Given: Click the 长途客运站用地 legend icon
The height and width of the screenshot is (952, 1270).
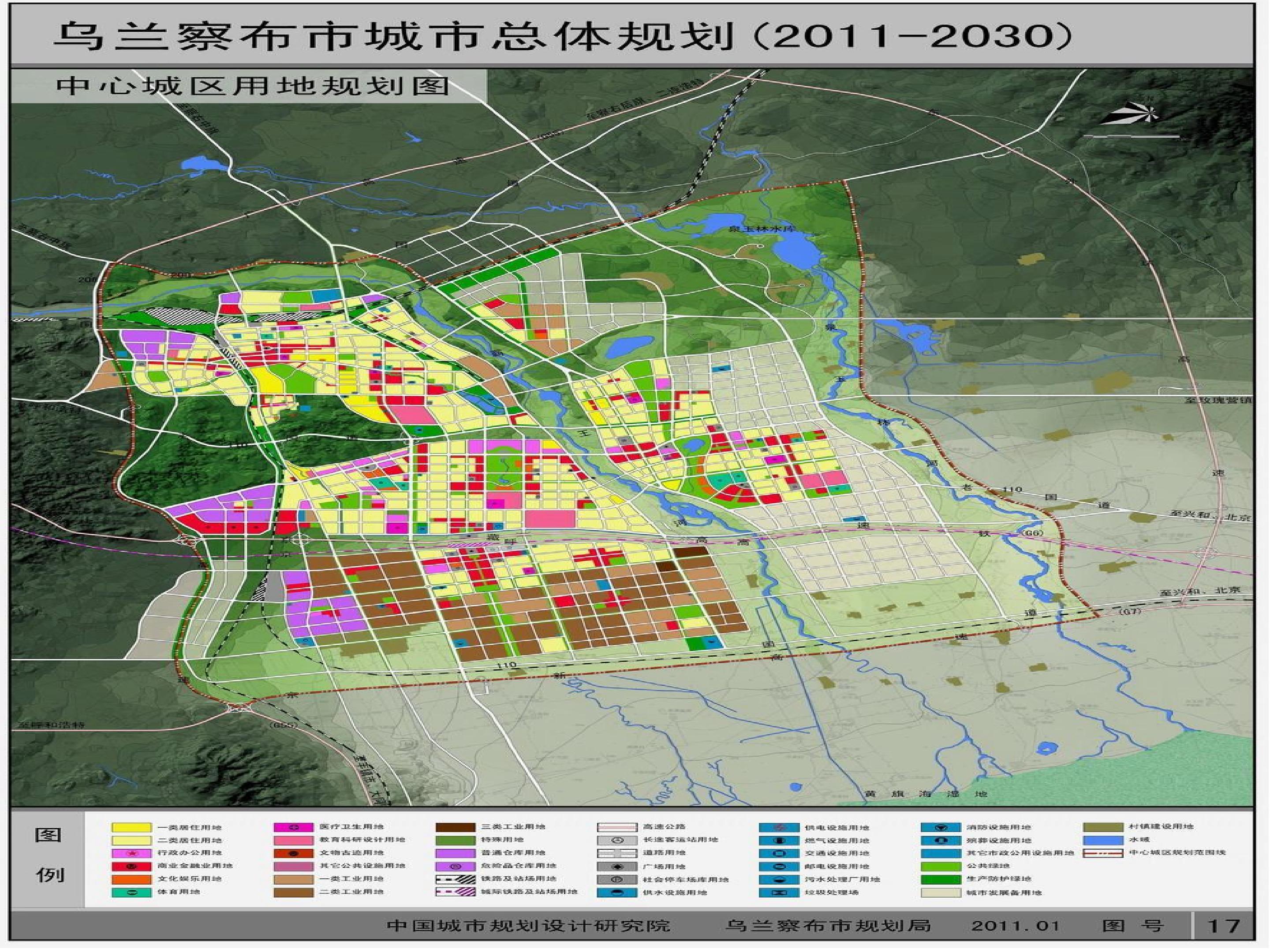Looking at the screenshot, I should tap(617, 840).
